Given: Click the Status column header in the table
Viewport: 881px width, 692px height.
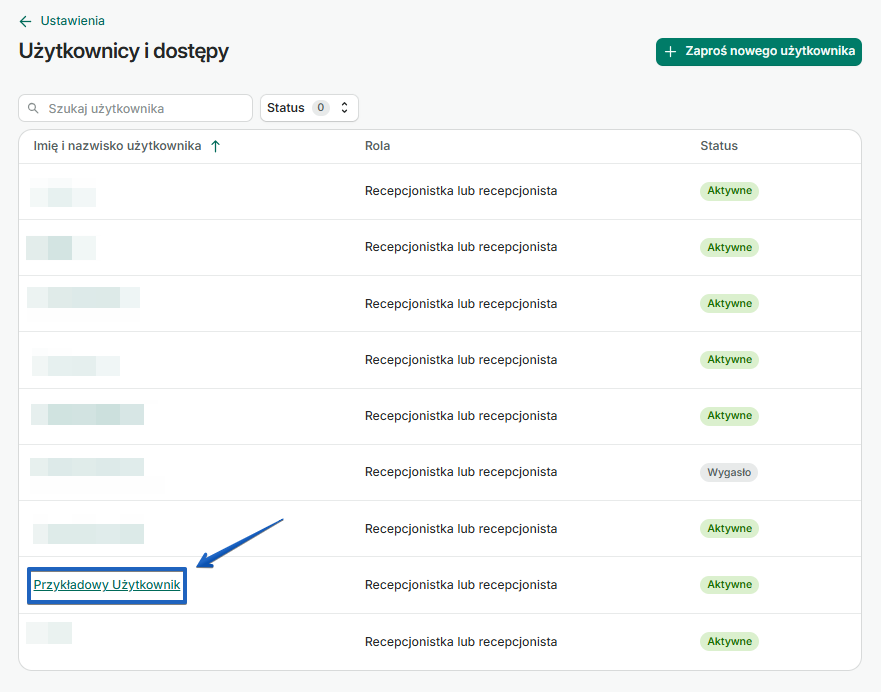Looking at the screenshot, I should (718, 146).
